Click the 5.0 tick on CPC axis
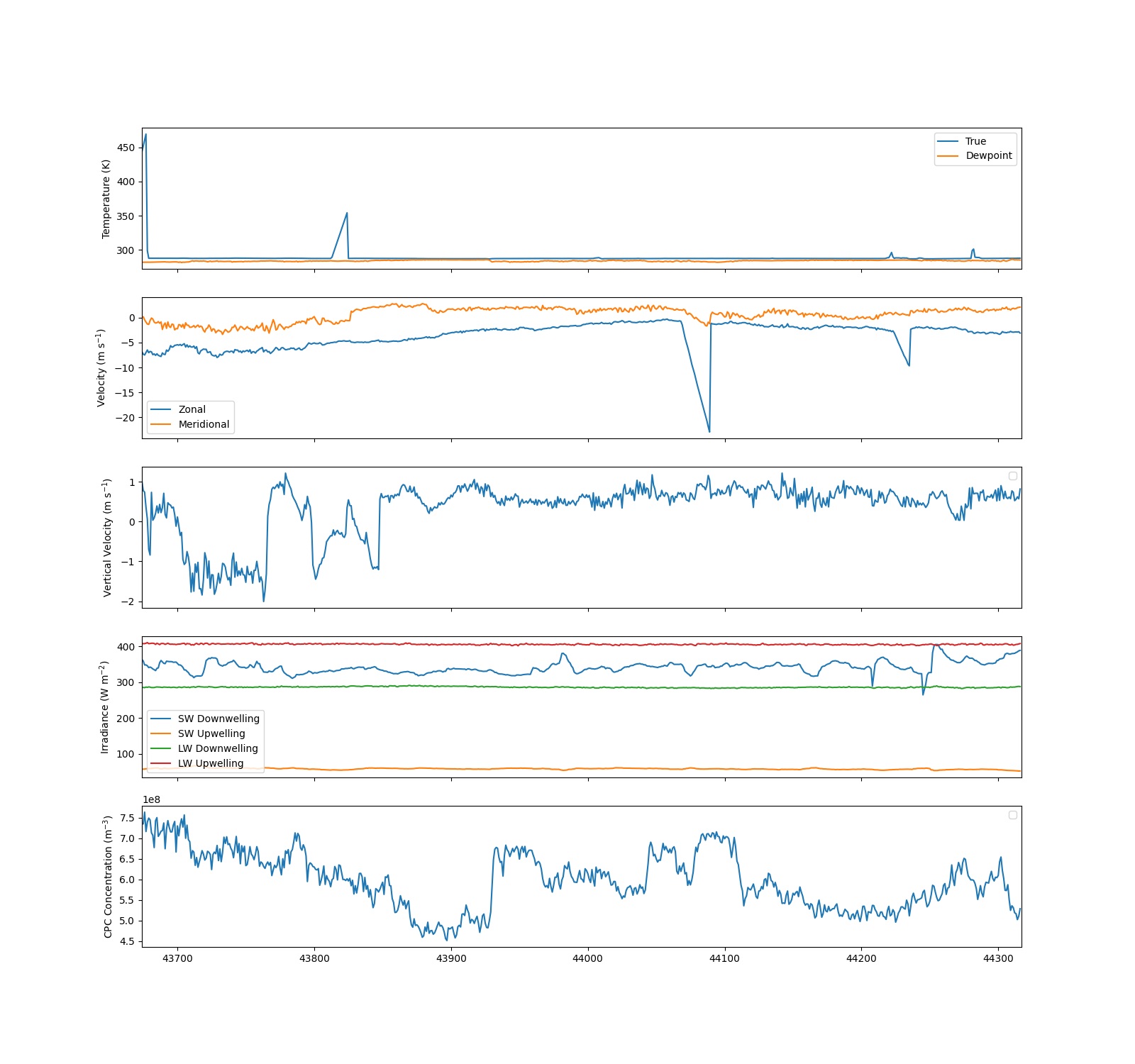1135x1064 pixels. (x=127, y=921)
